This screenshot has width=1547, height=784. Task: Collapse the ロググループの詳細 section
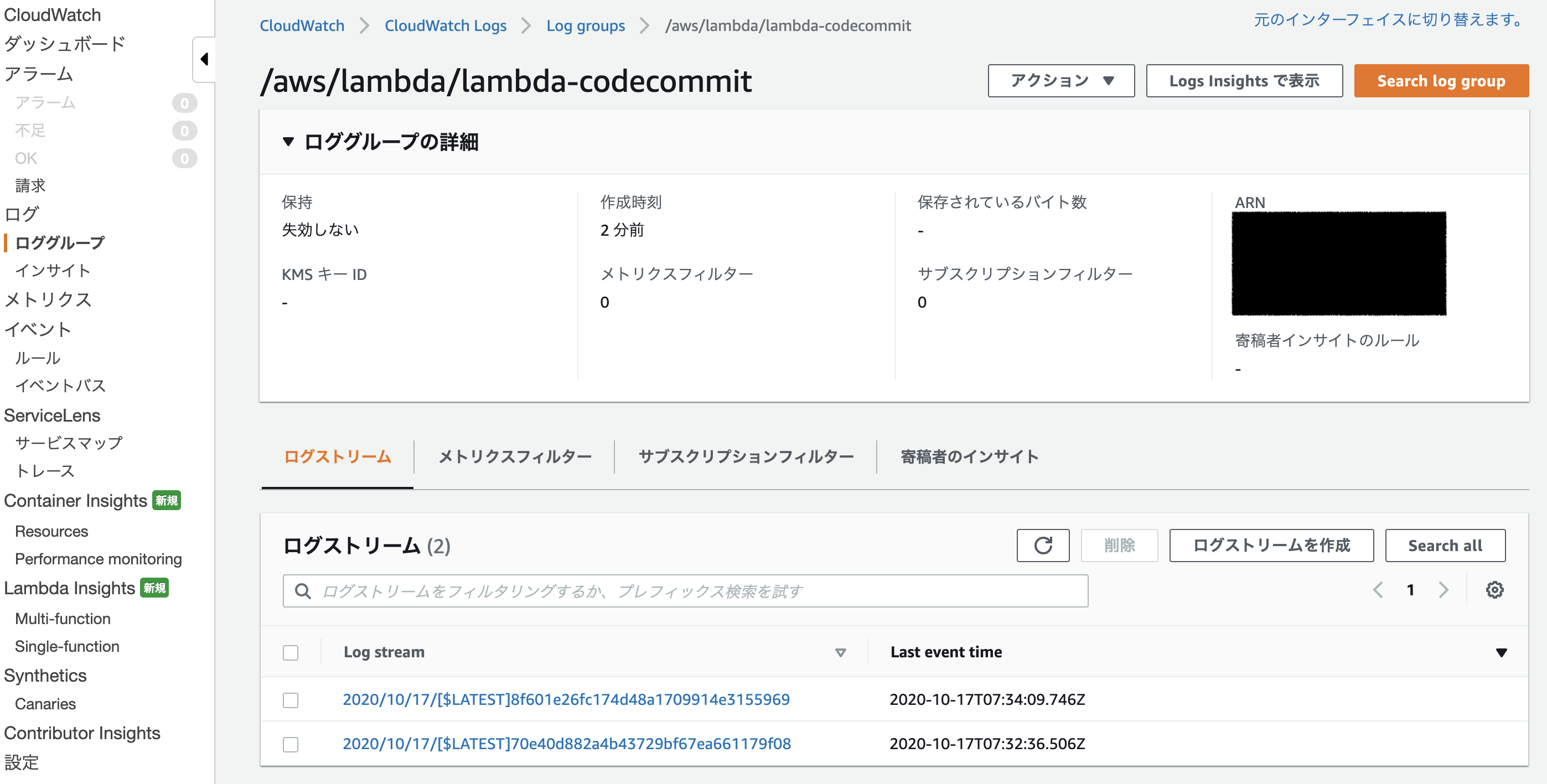(x=288, y=142)
